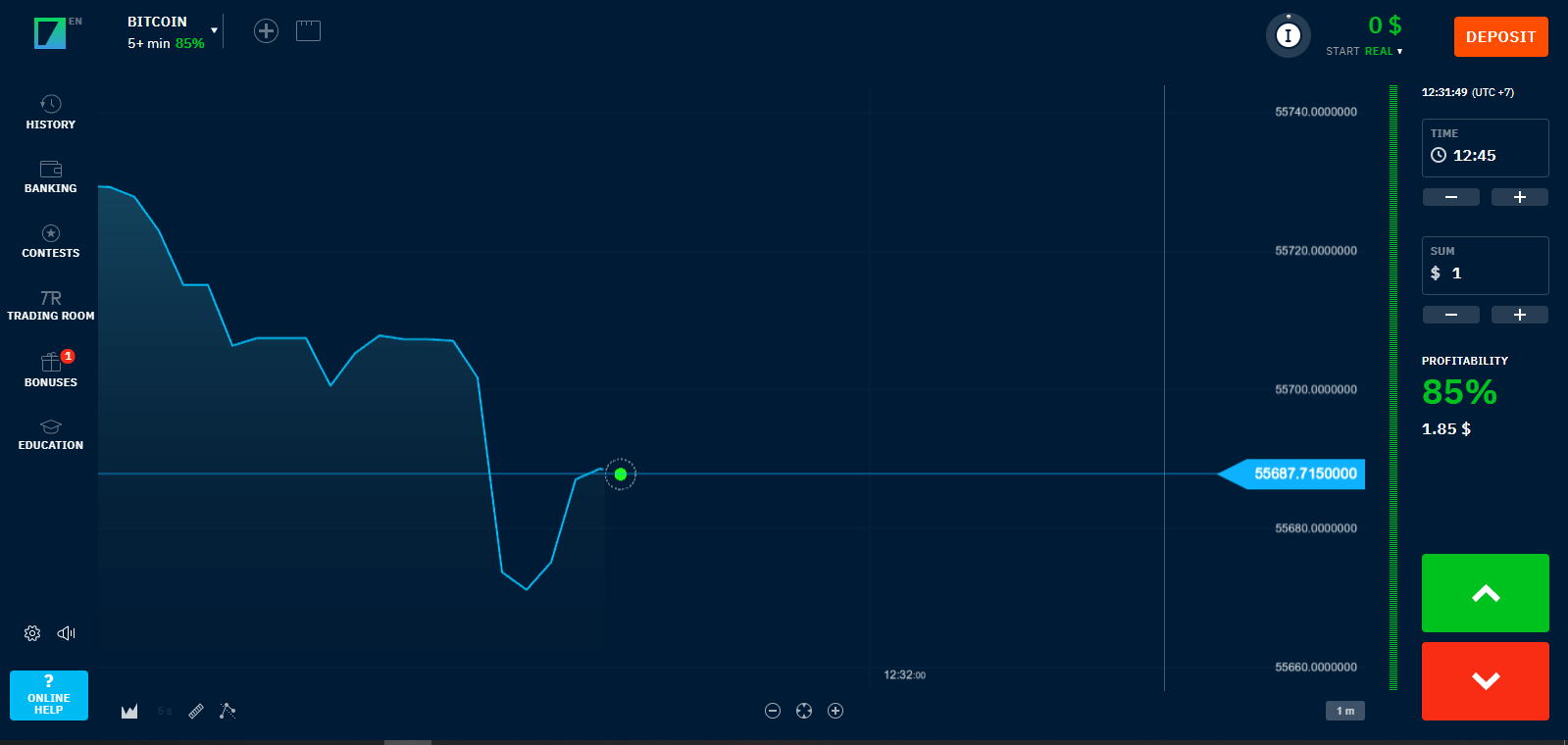Open settings gear icon

coord(32,633)
